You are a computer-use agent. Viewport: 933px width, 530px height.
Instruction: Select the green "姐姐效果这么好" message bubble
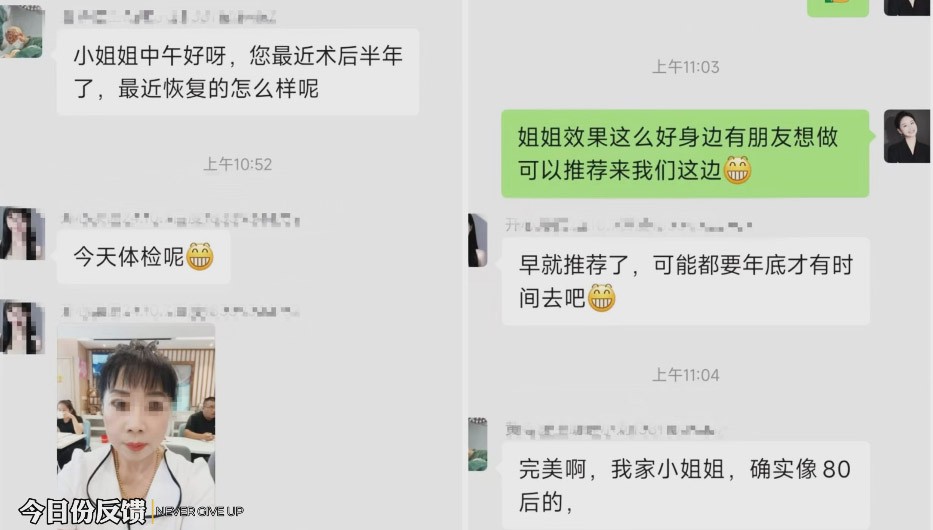685,153
